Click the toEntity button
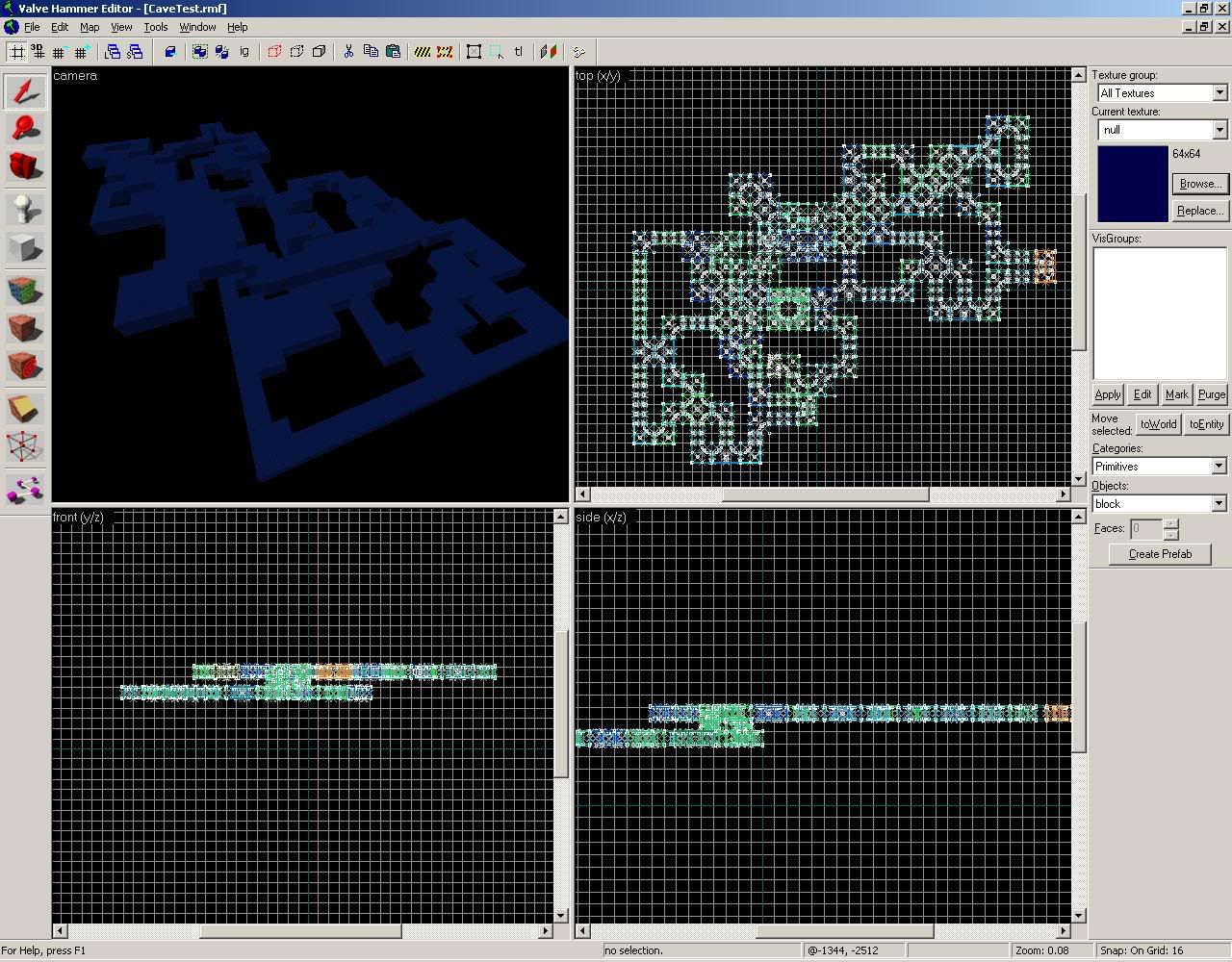 pos(1206,424)
